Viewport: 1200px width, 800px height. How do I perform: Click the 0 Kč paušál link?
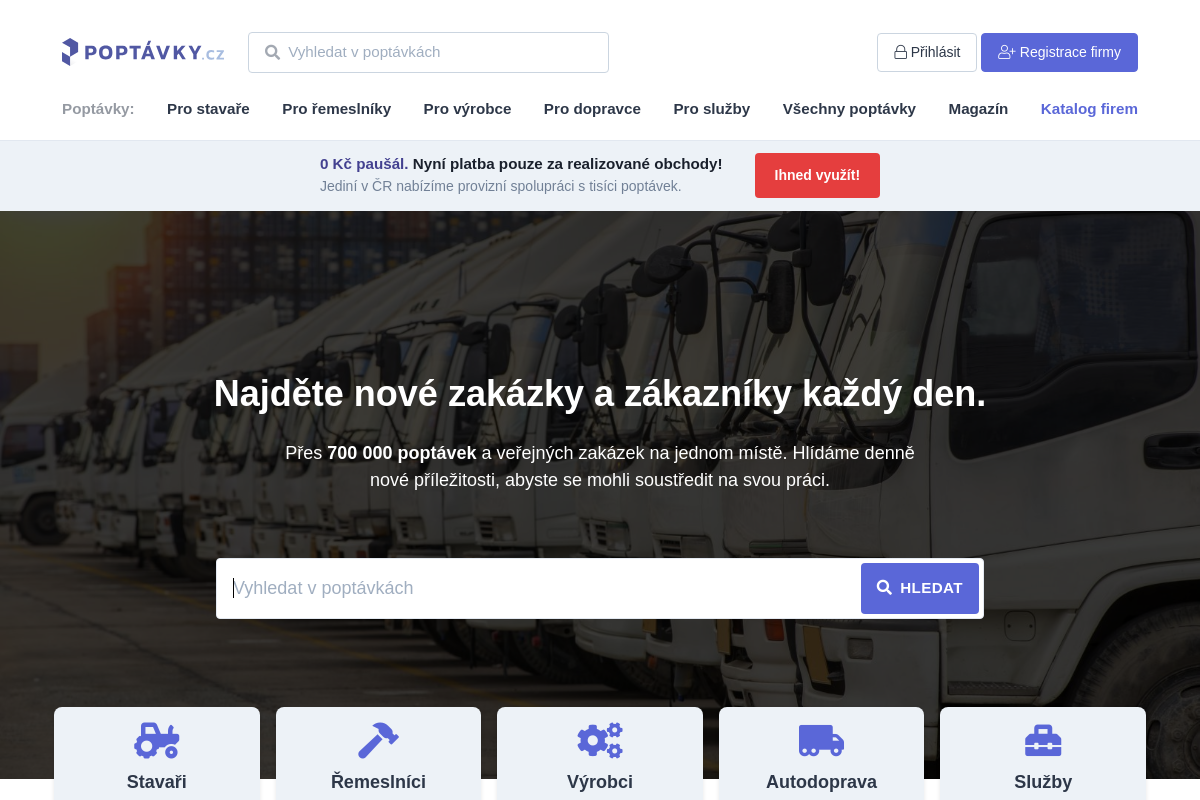[362, 163]
